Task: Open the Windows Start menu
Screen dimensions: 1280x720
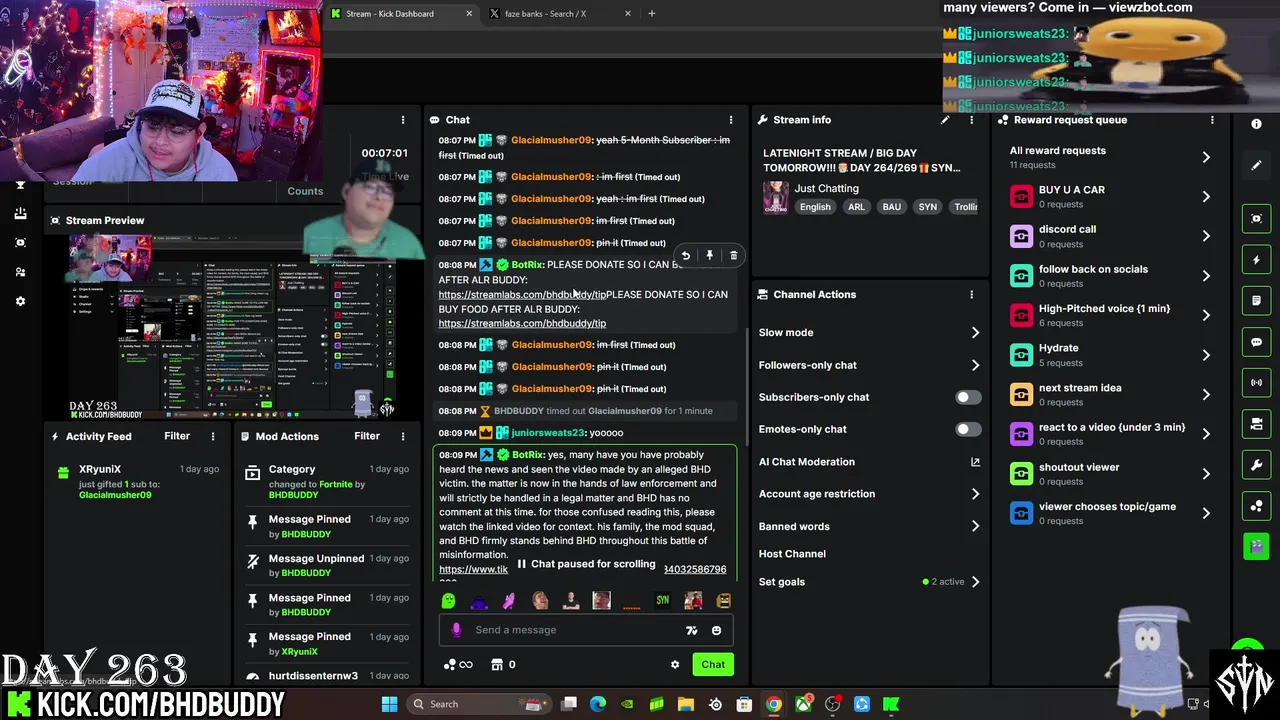Action: [x=389, y=704]
